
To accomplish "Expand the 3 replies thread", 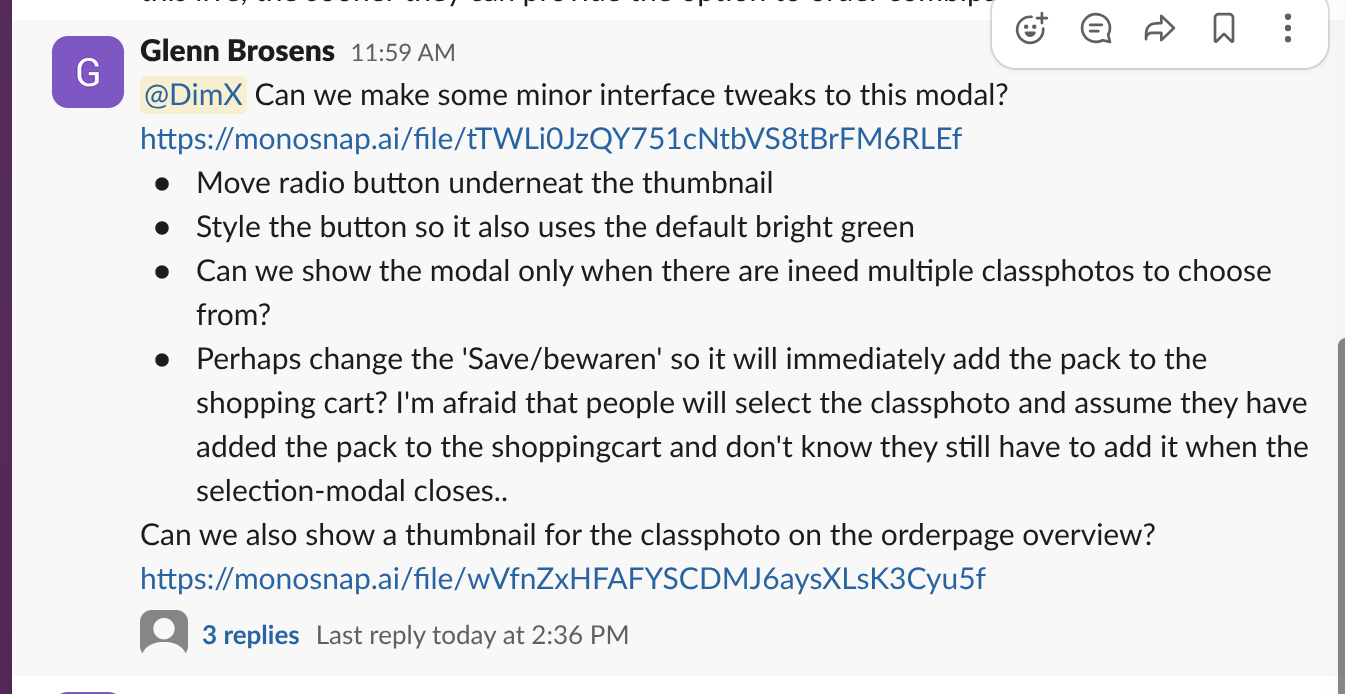I will point(251,635).
